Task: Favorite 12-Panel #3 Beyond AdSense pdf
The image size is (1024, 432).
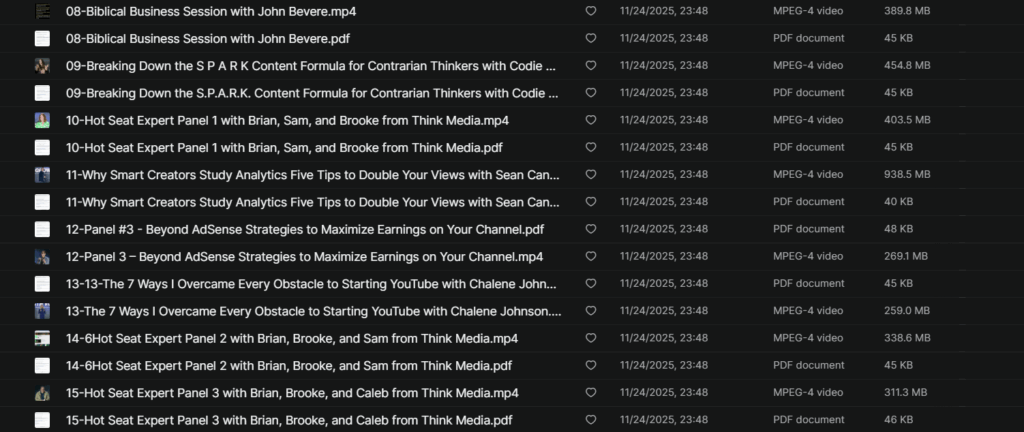Action: (590, 229)
